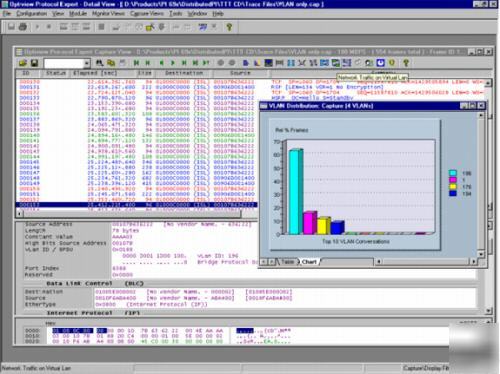Click the yellow legend swatch
Image resolution: width=500 pixels, height=374 pixels.
(x=453, y=187)
